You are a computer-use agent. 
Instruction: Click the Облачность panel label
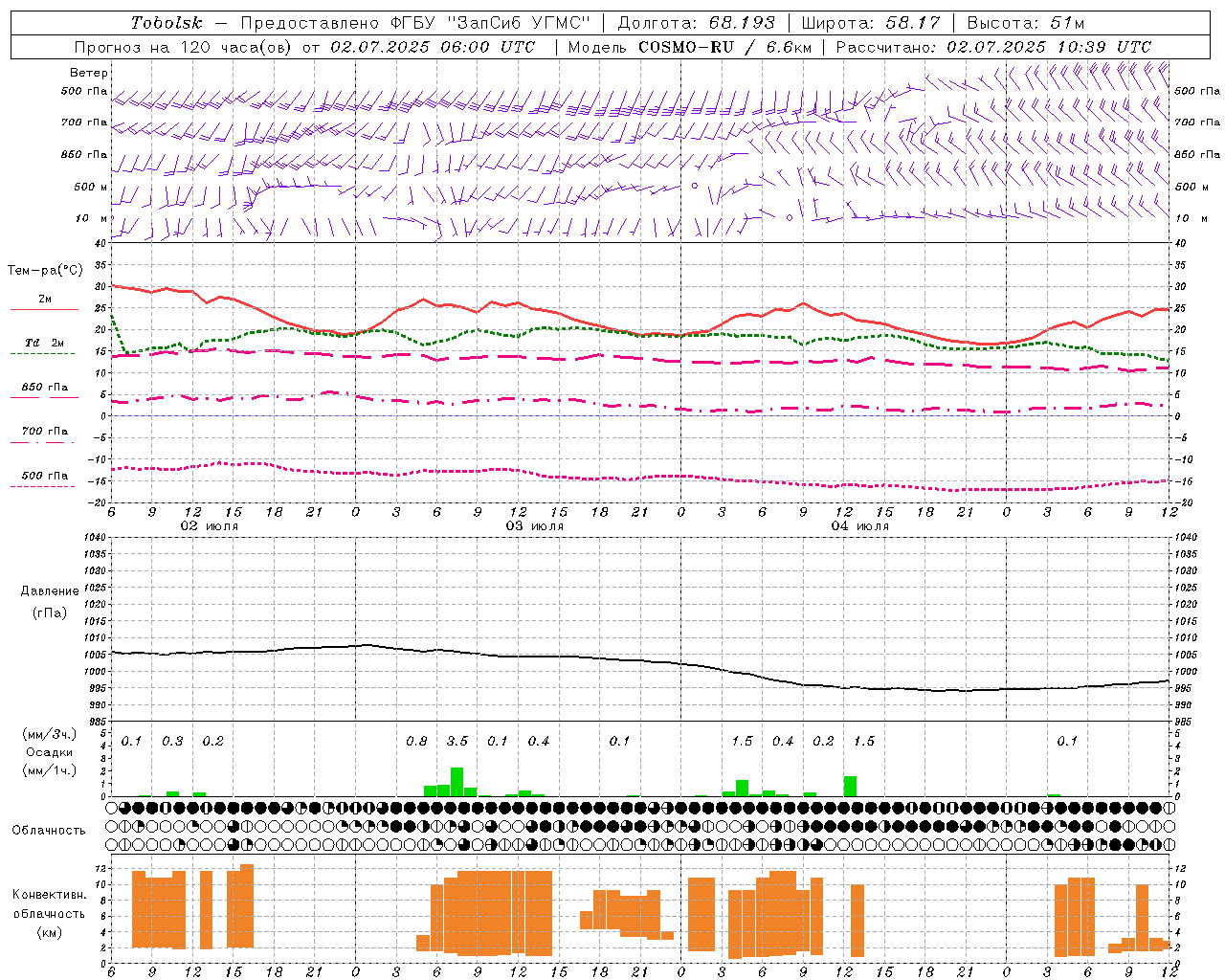(x=49, y=831)
